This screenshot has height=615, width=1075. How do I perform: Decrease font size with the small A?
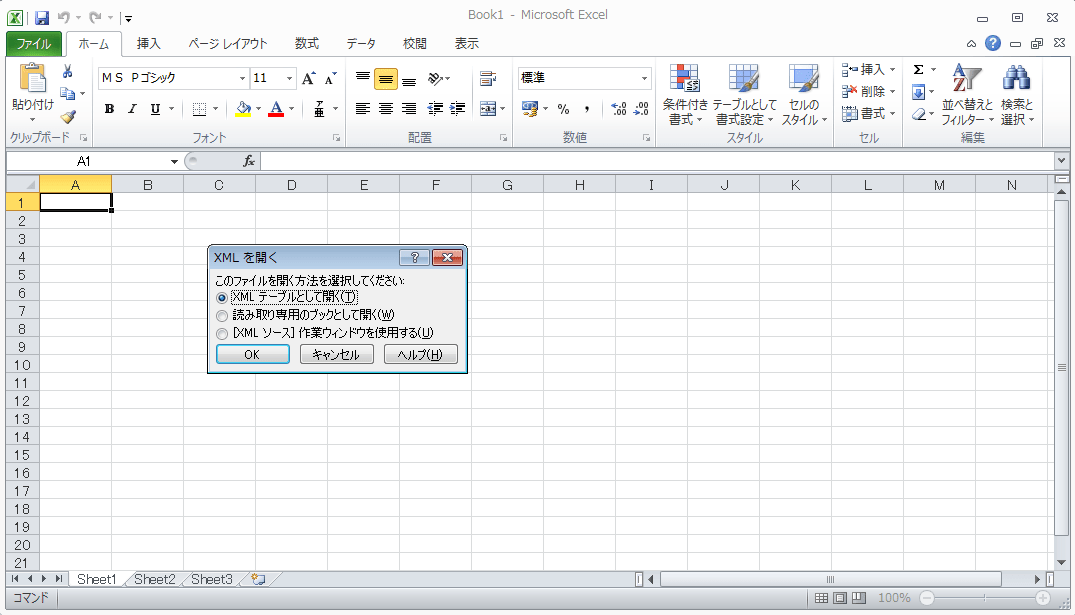coord(330,78)
